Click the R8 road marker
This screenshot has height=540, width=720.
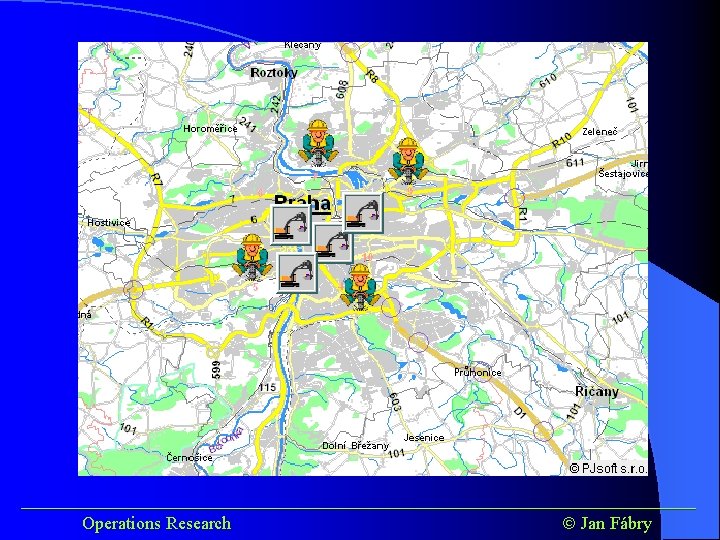pyautogui.click(x=372, y=76)
